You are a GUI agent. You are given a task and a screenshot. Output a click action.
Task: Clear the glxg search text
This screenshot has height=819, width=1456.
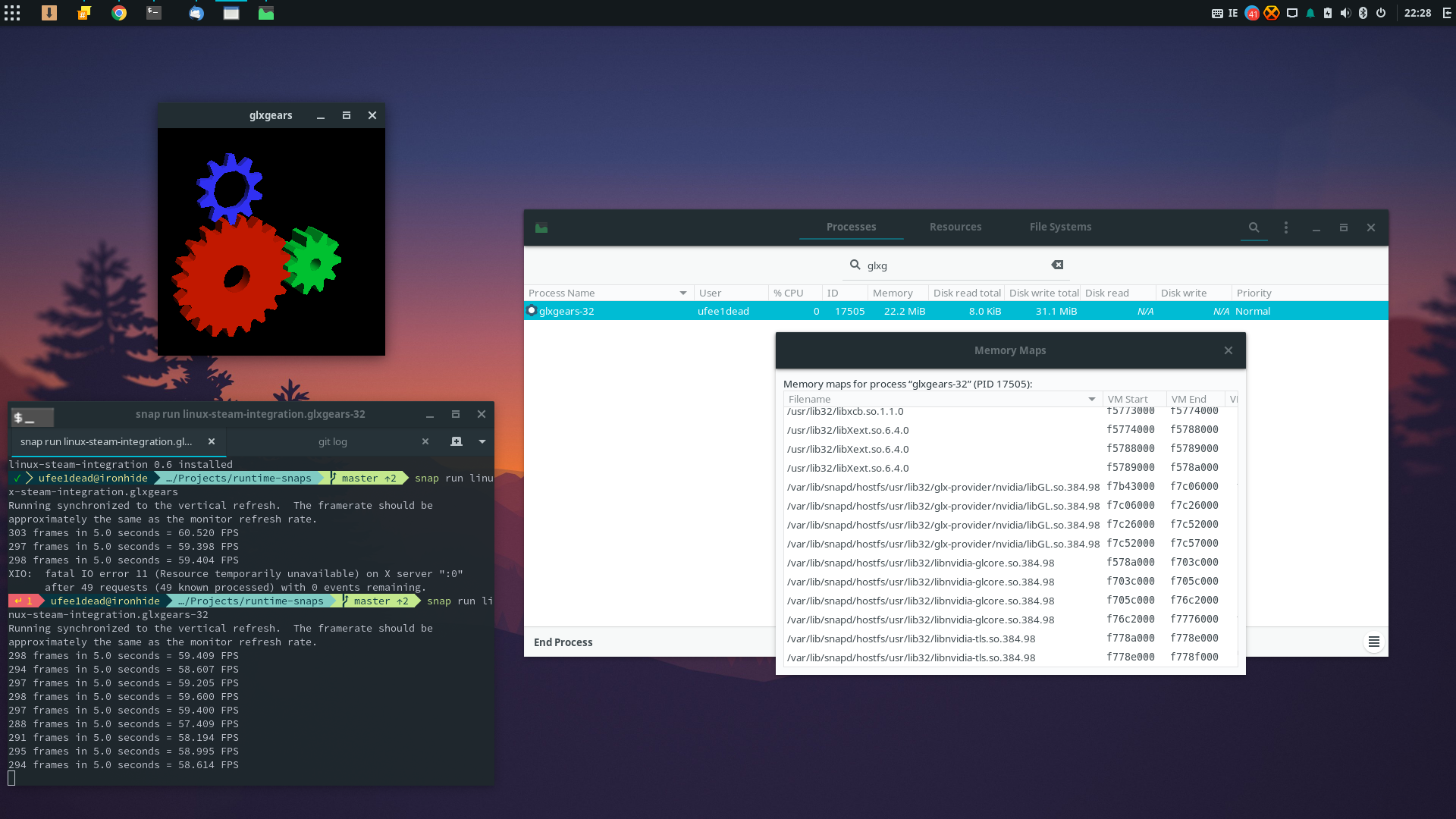coord(1057,265)
